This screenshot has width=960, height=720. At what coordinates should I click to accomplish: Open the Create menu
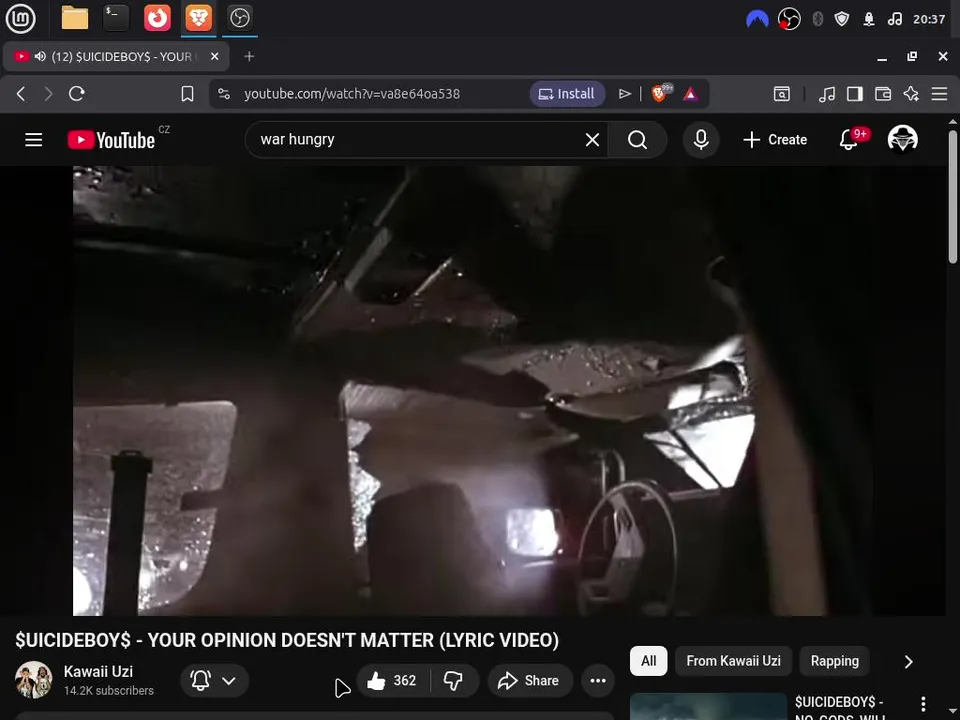775,140
